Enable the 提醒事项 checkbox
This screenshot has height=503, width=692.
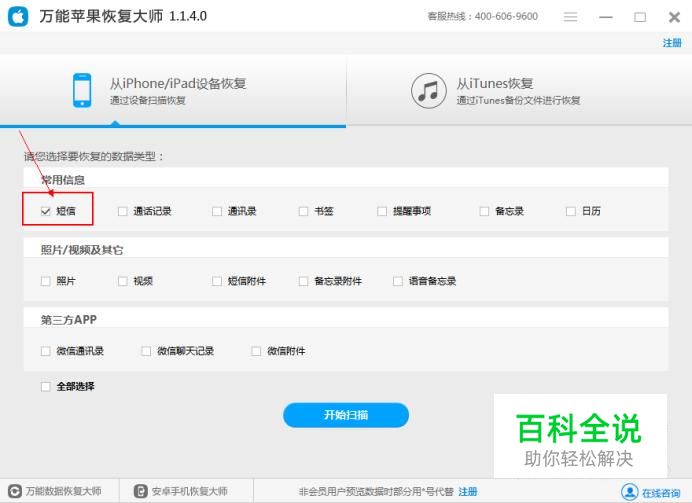(382, 211)
